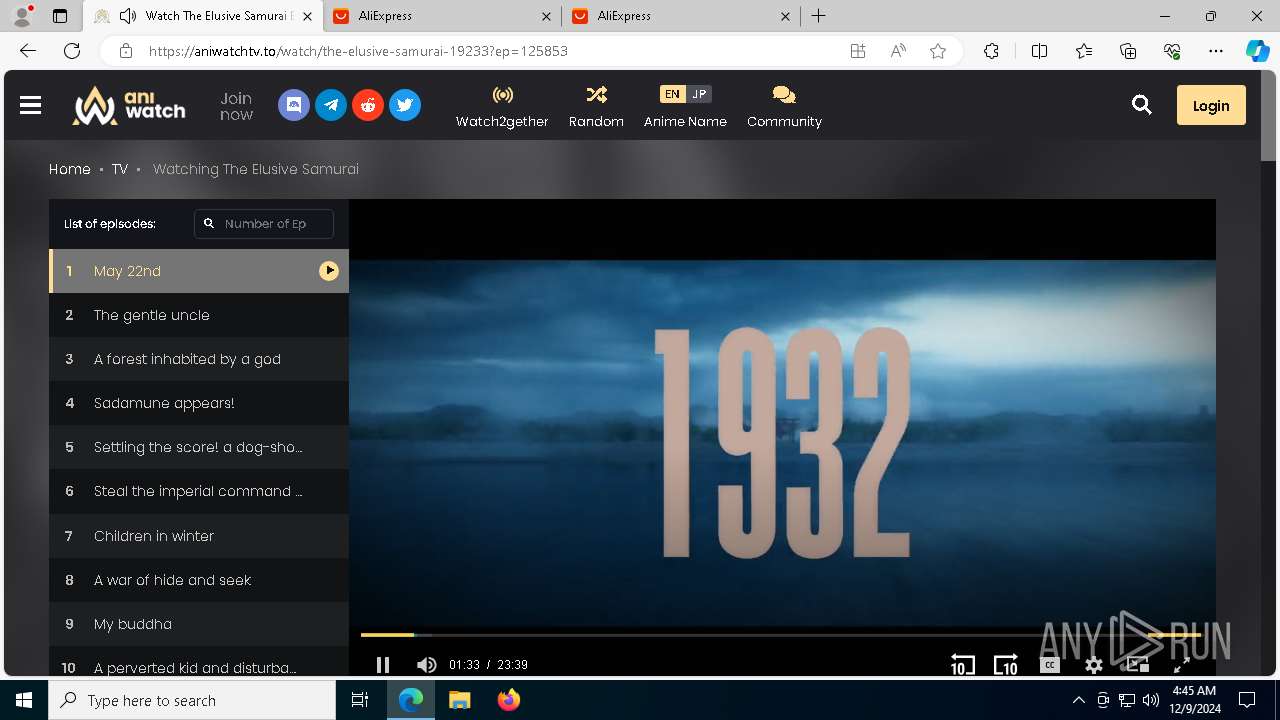The width and height of the screenshot is (1280, 720).
Task: Select episode 9 My buddha
Action: pyautogui.click(x=199, y=624)
